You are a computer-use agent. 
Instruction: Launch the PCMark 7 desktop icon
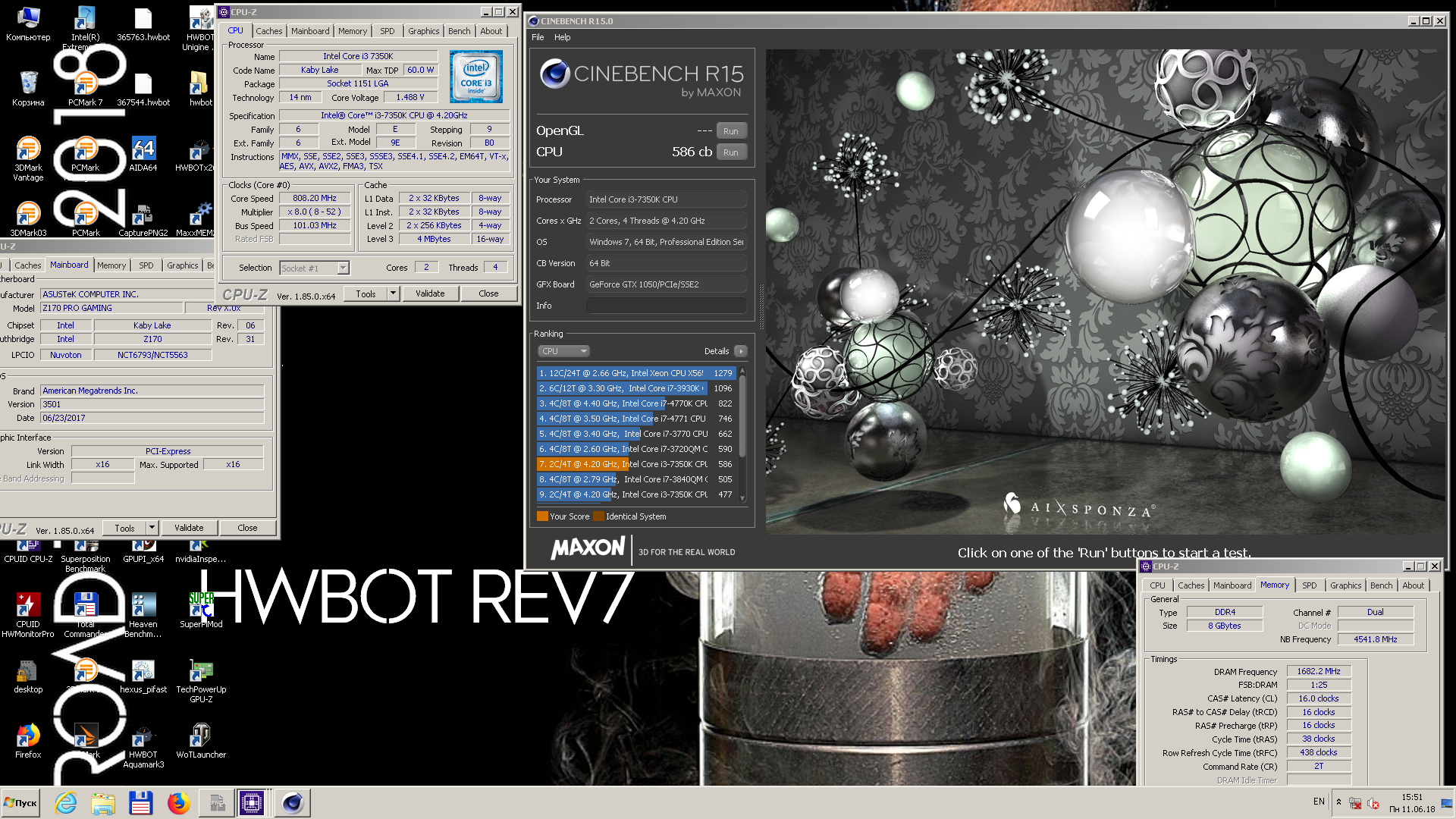click(85, 89)
